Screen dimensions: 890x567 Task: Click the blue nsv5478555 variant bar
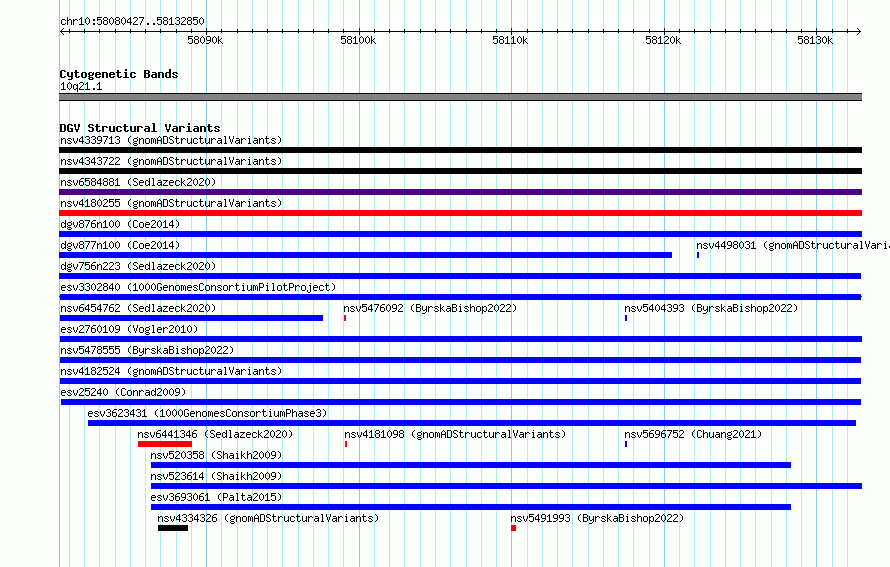pyautogui.click(x=460, y=360)
